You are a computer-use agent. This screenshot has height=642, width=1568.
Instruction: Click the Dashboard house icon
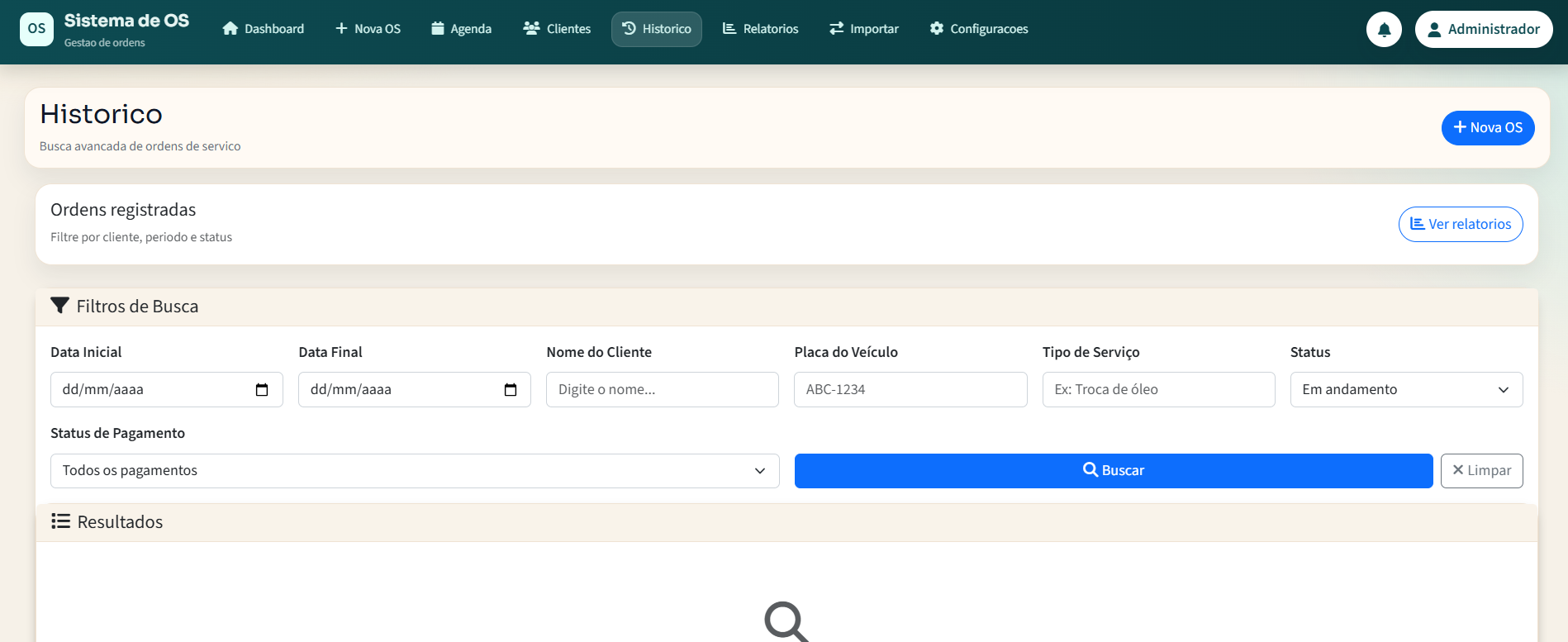pyautogui.click(x=230, y=29)
